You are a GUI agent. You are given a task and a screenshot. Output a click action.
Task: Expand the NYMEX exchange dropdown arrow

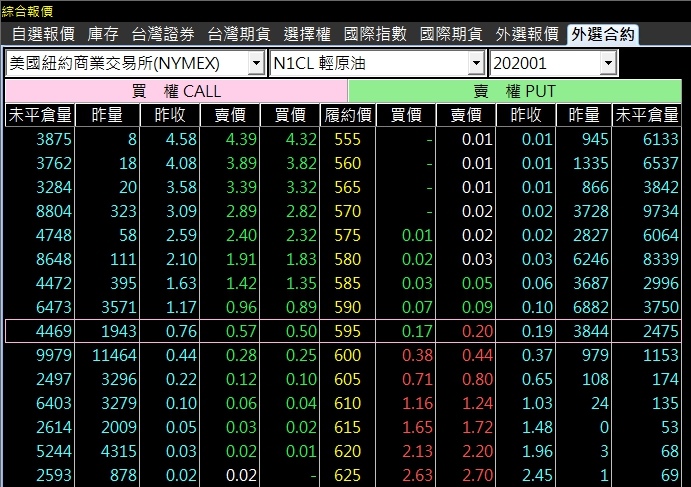point(256,63)
